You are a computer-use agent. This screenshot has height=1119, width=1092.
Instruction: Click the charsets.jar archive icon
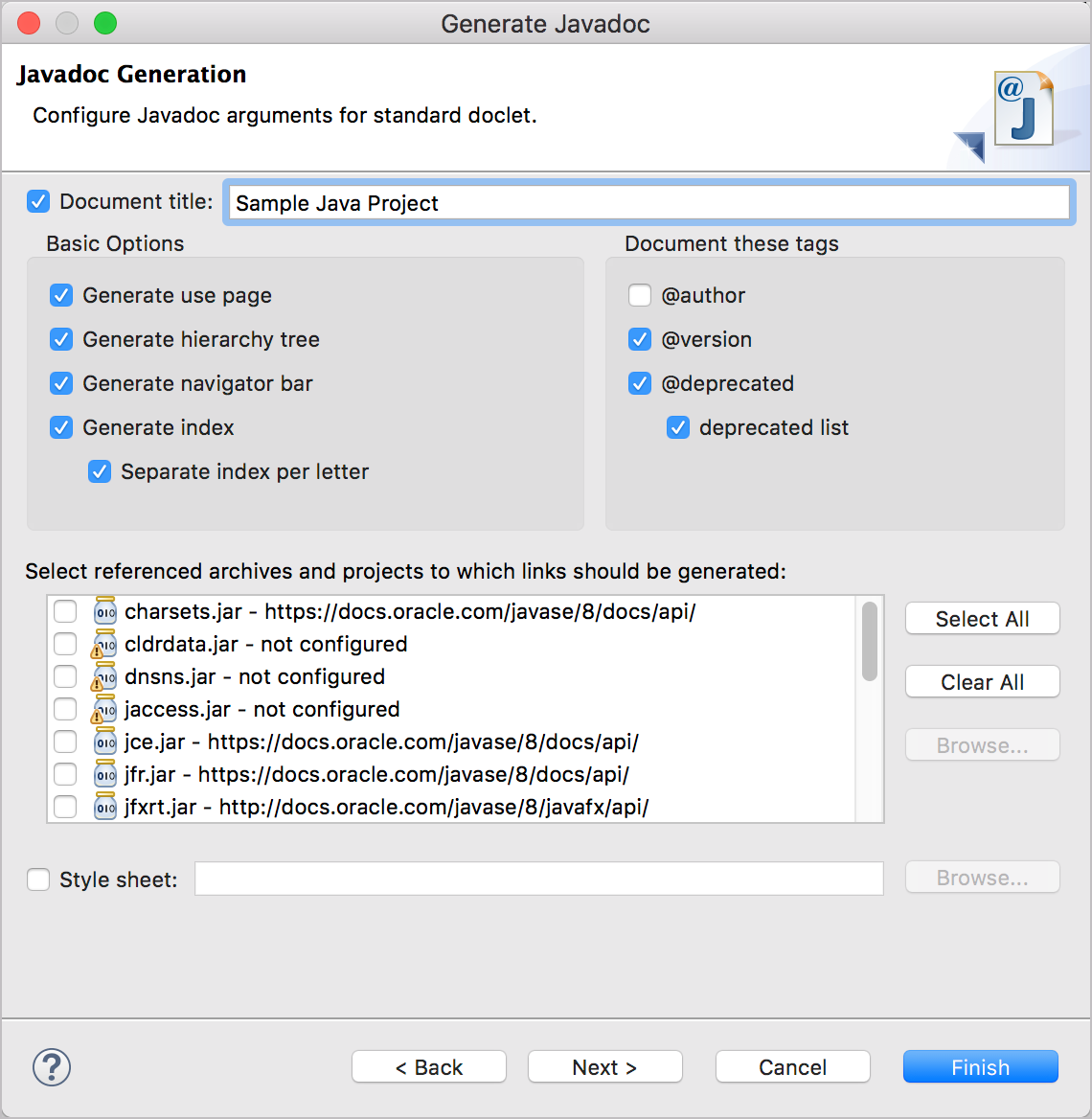point(104,611)
